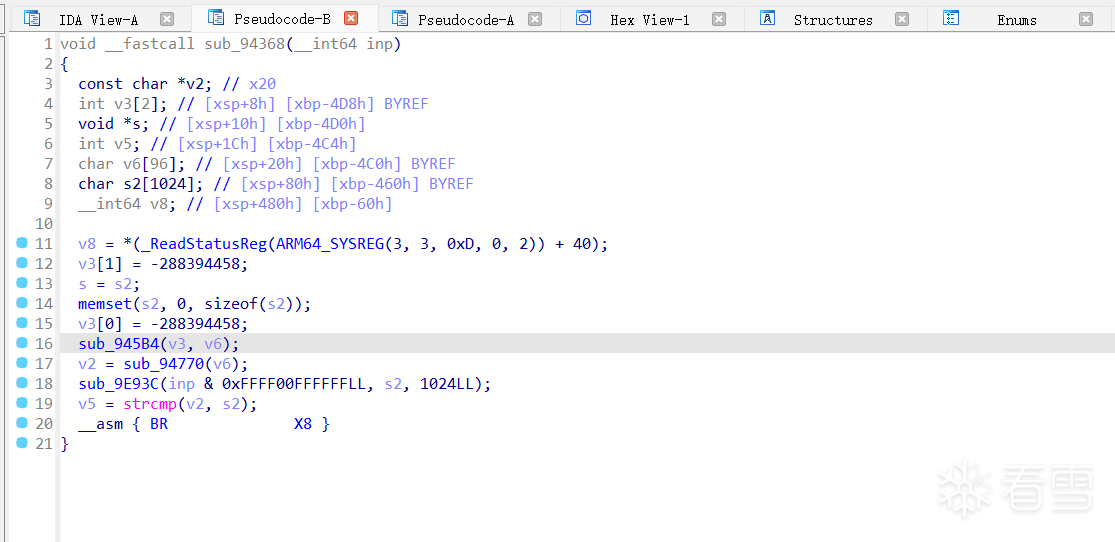This screenshot has width=1115, height=542.
Task: Open the Enums tab
Action: click(x=1017, y=20)
